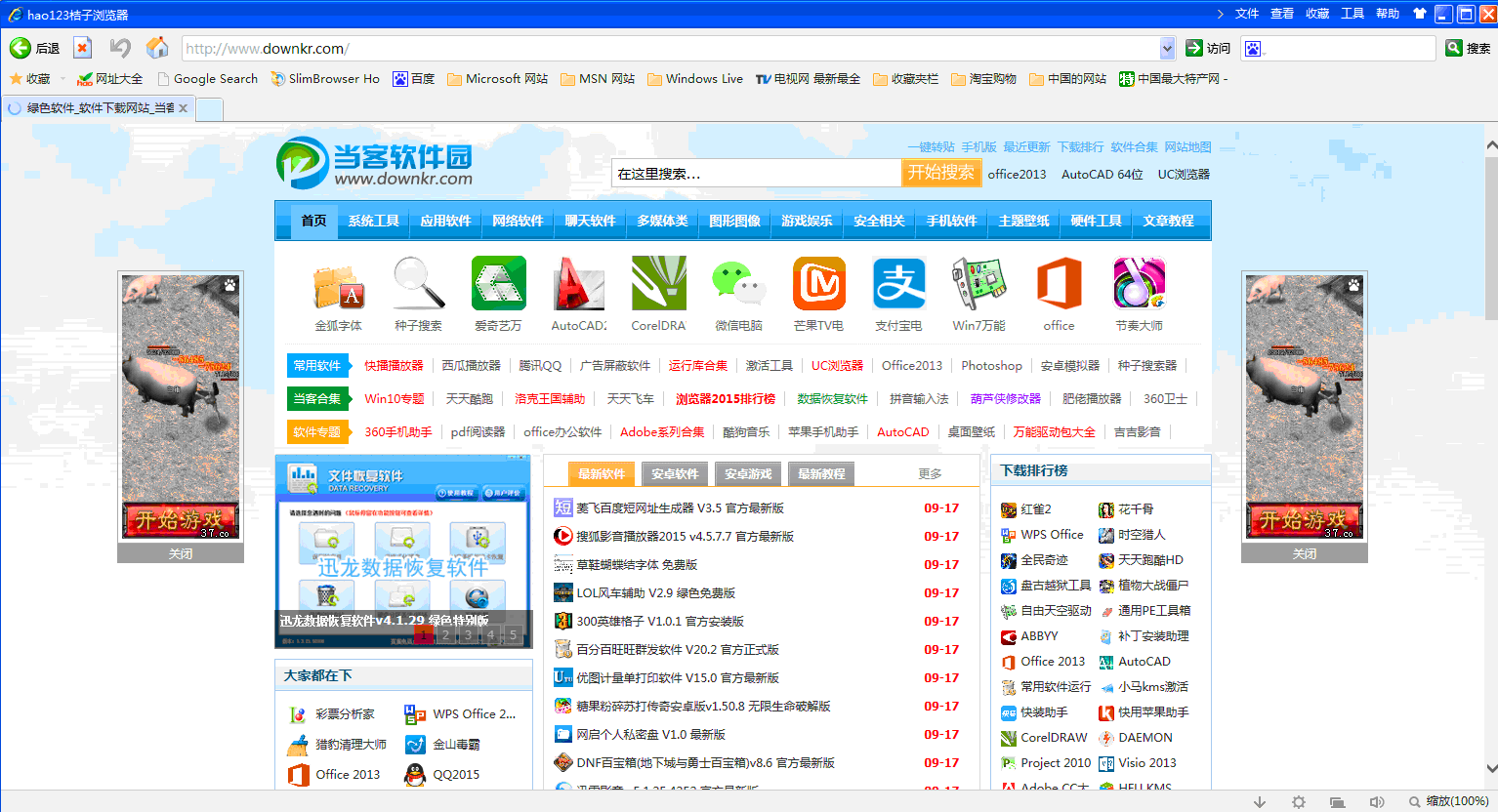
Task: Open the 爱奇艺万 green app icon
Action: [x=498, y=283]
